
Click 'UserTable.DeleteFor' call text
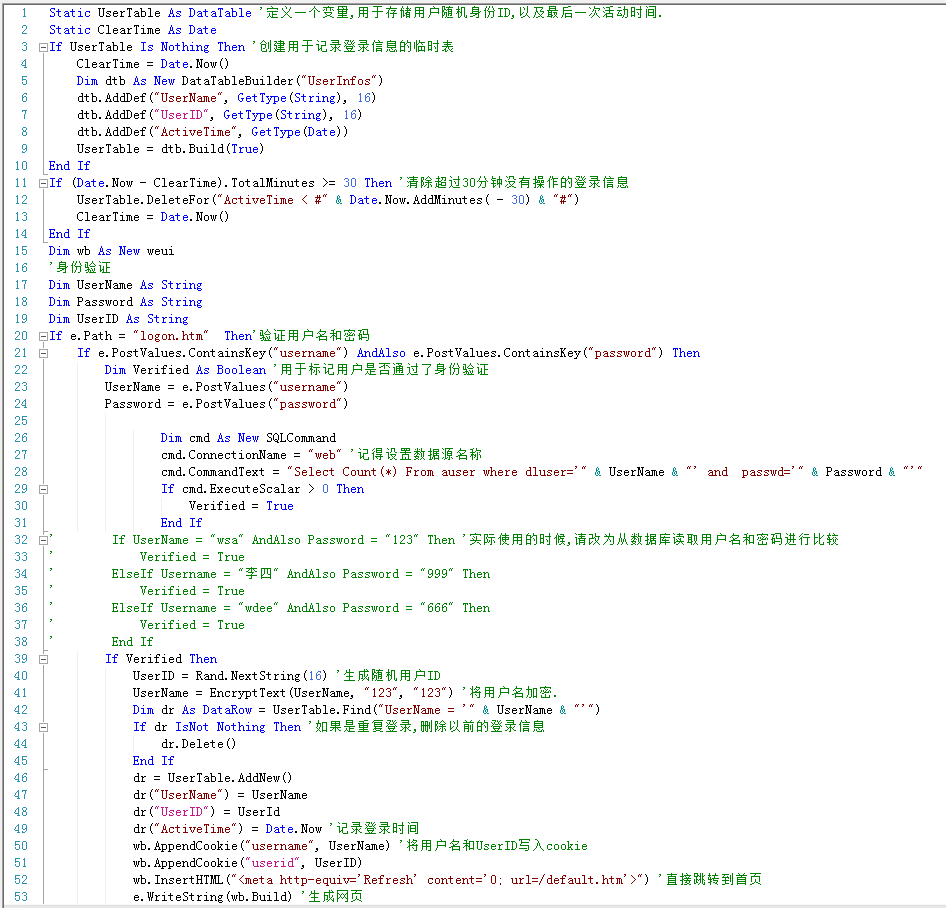[x=142, y=200]
